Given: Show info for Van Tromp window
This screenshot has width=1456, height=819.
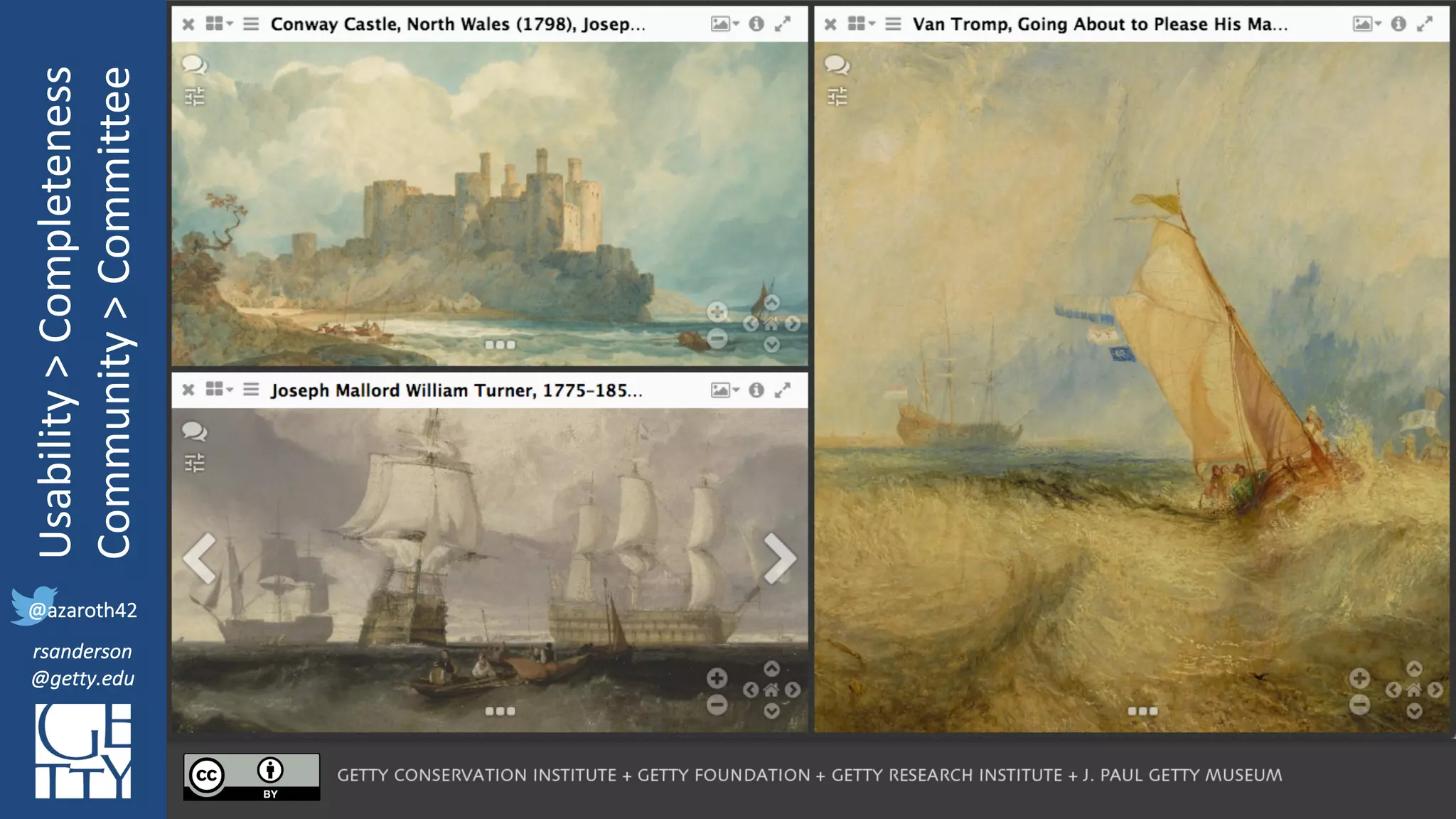Looking at the screenshot, I should [x=1398, y=24].
